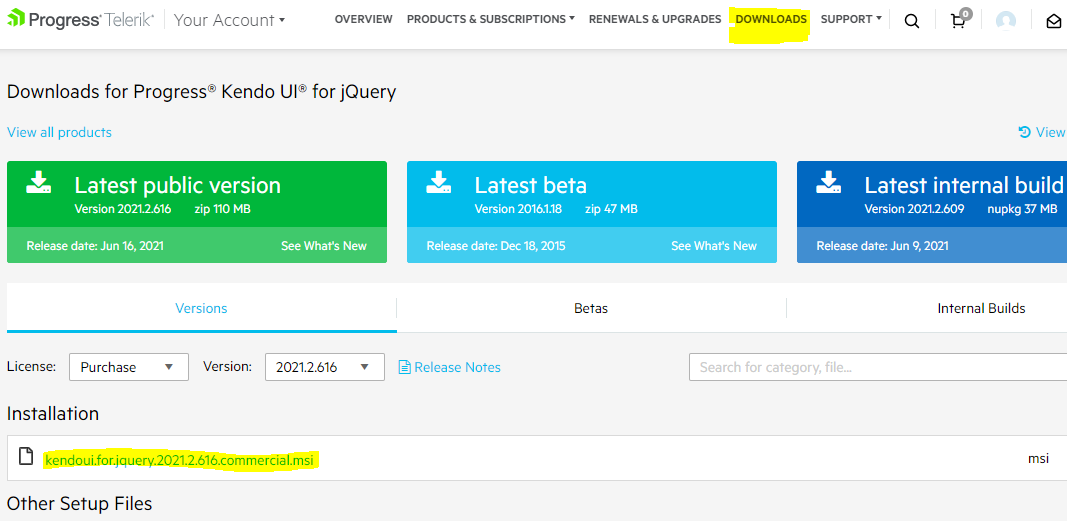Click the 'nupkg 37 MB' text

[1023, 209]
